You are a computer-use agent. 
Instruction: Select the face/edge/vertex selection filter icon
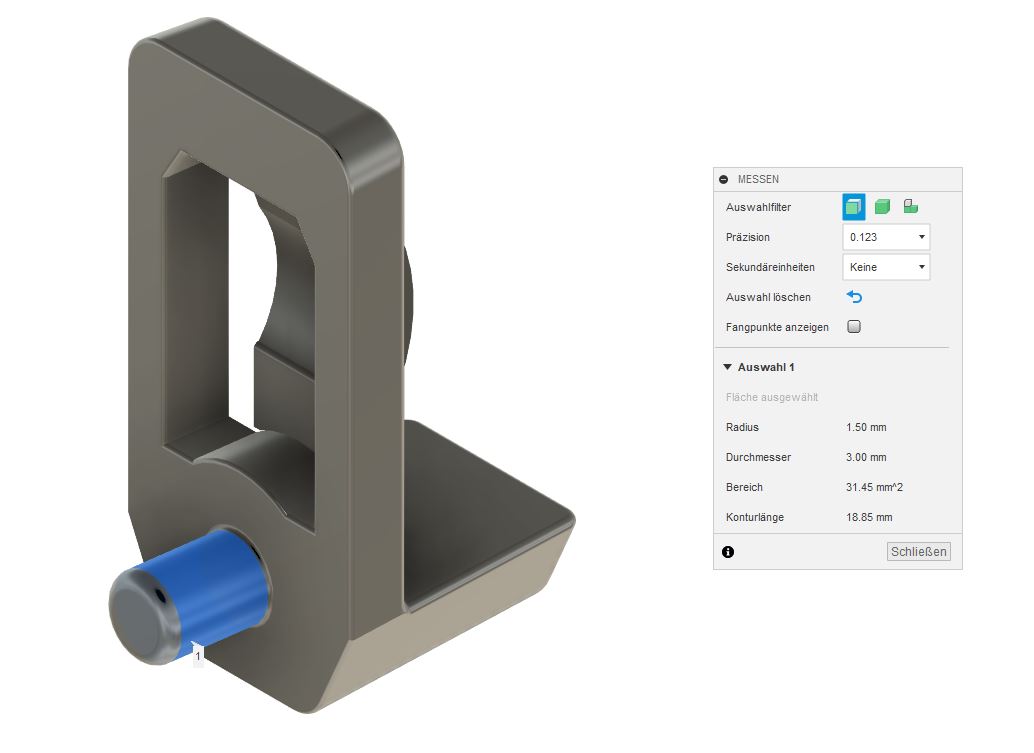853,207
